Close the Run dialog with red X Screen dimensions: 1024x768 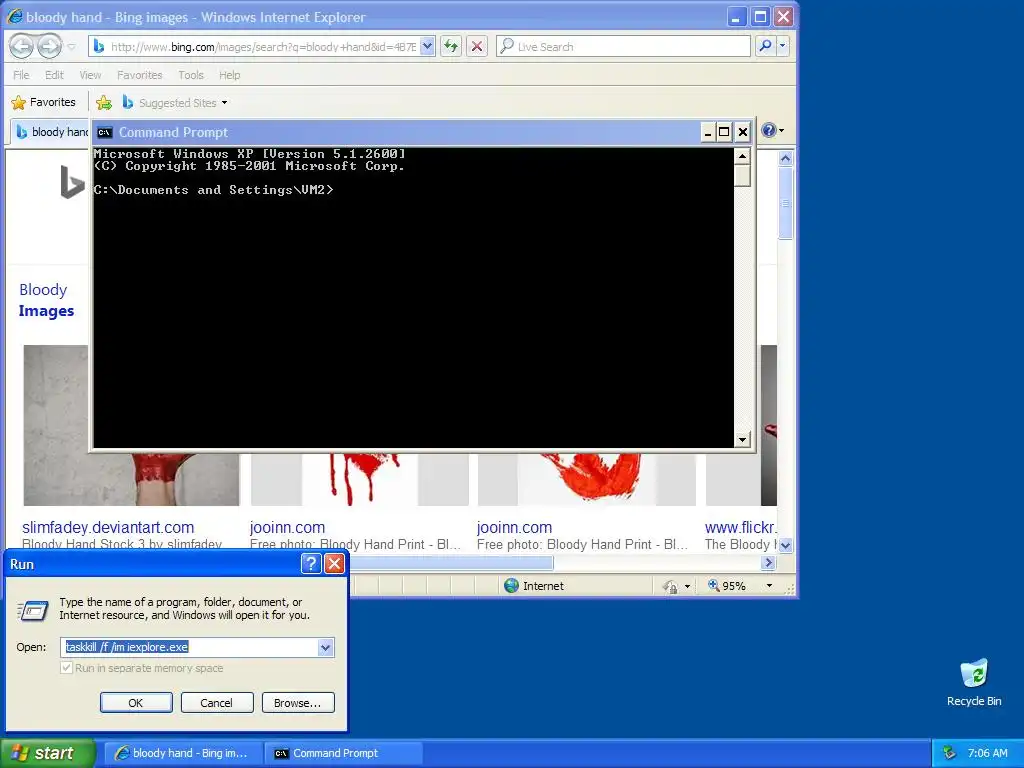pos(334,563)
